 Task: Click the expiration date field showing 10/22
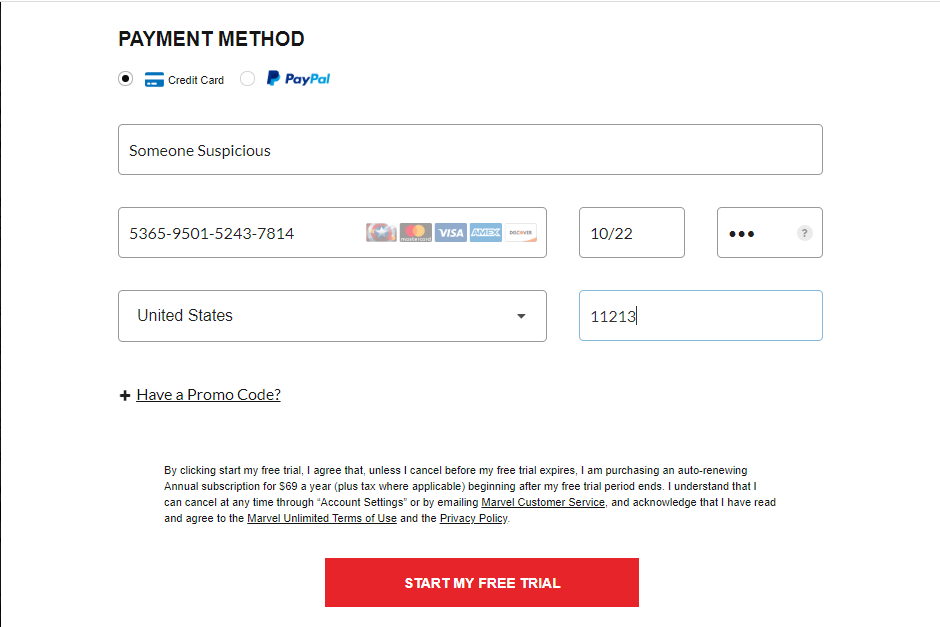pos(631,233)
